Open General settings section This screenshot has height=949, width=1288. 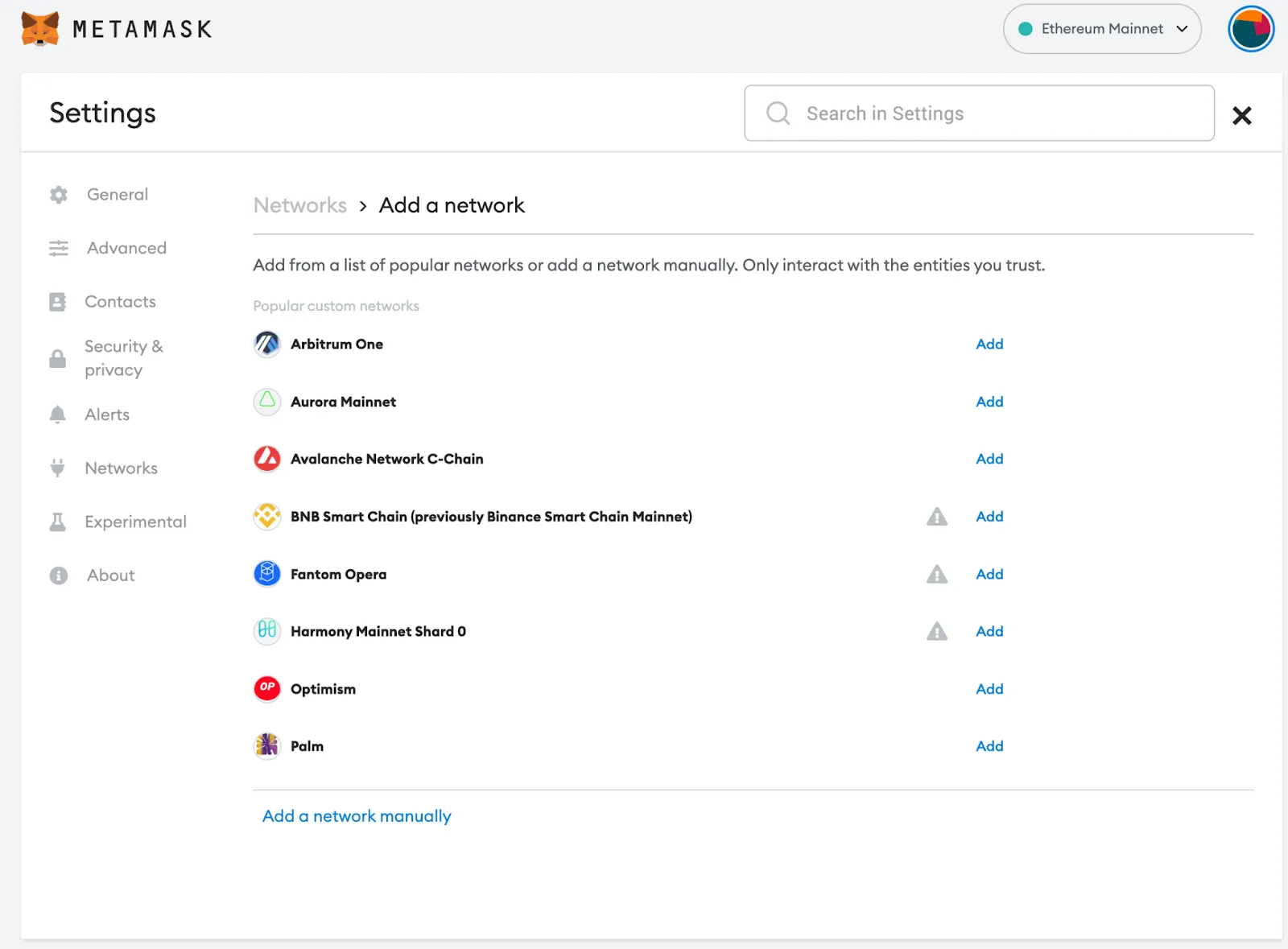[x=118, y=195]
